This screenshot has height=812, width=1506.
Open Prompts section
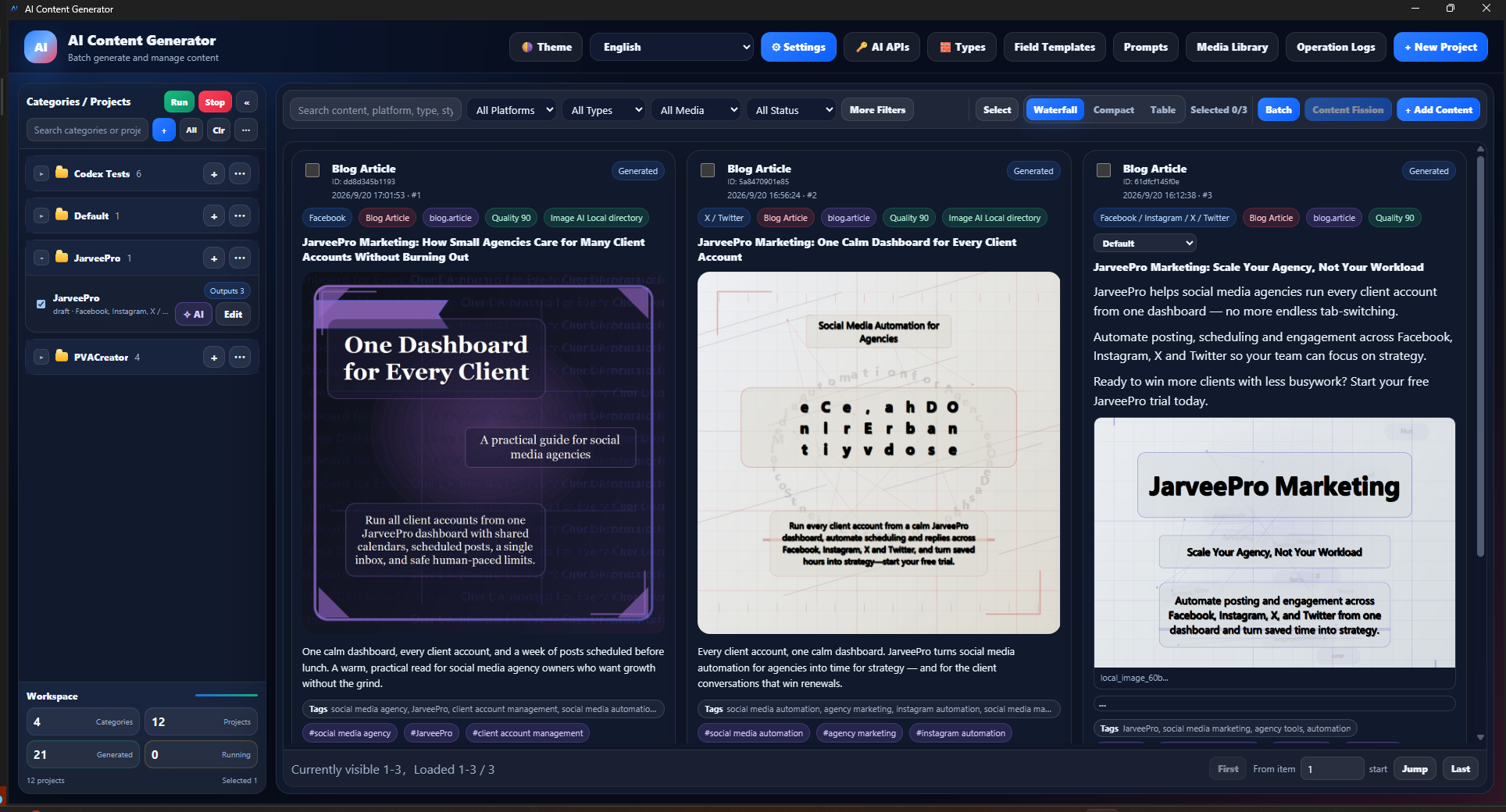click(1145, 47)
